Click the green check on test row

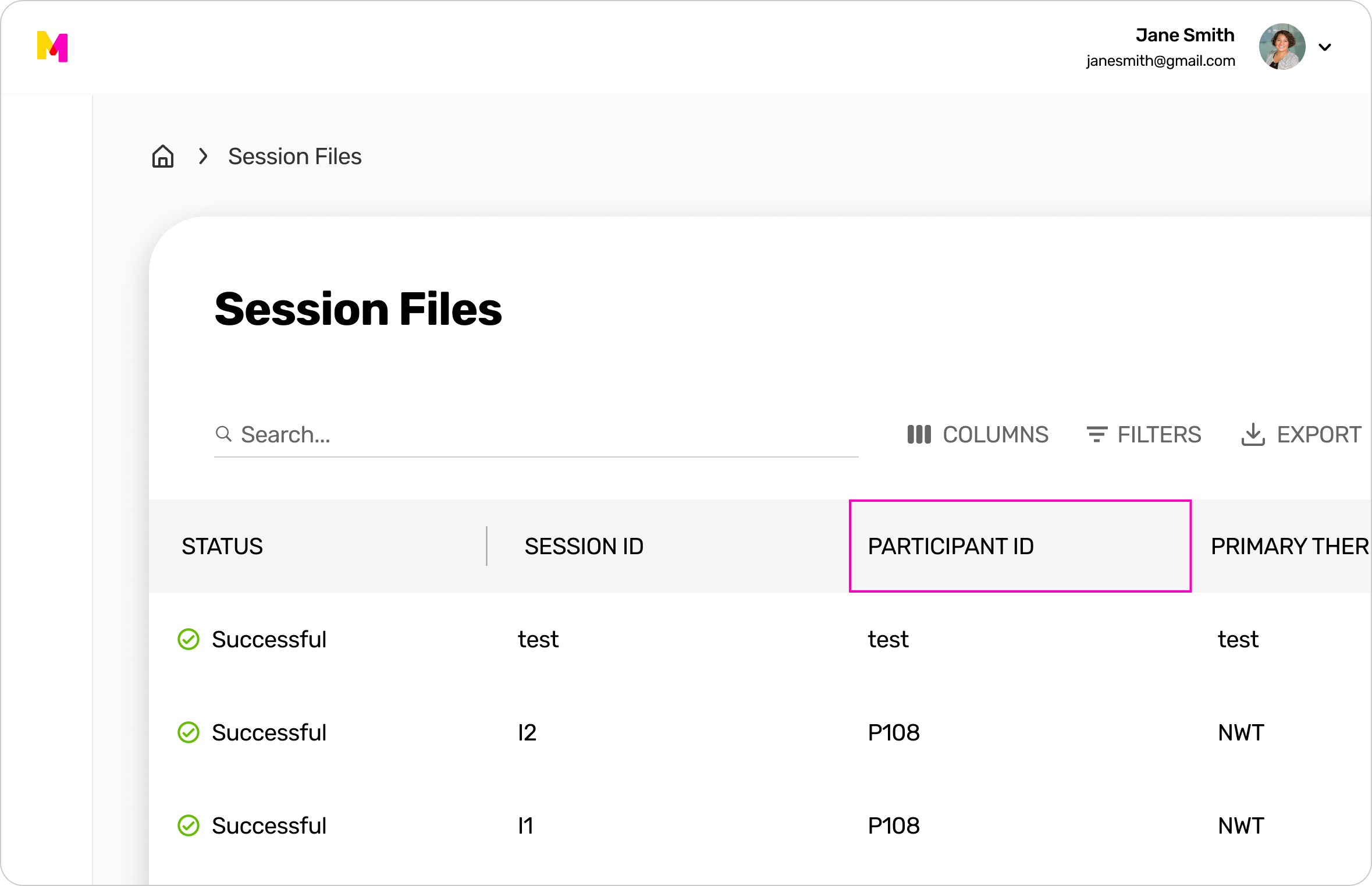pyautogui.click(x=189, y=639)
